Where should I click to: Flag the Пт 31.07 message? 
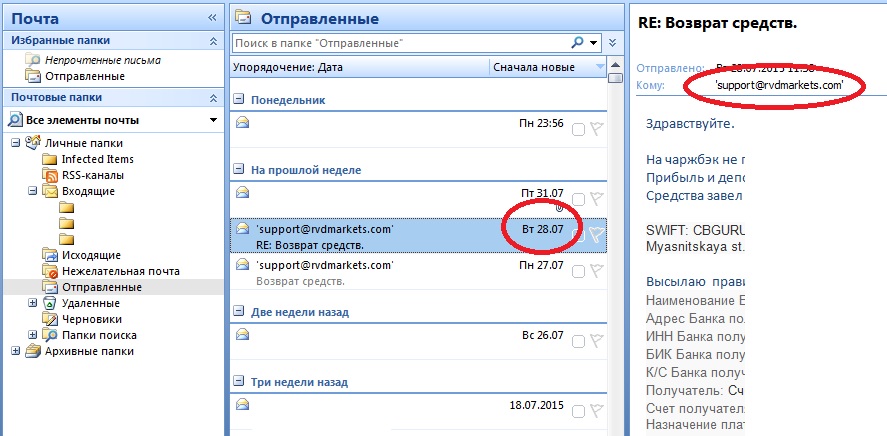pyautogui.click(x=596, y=198)
